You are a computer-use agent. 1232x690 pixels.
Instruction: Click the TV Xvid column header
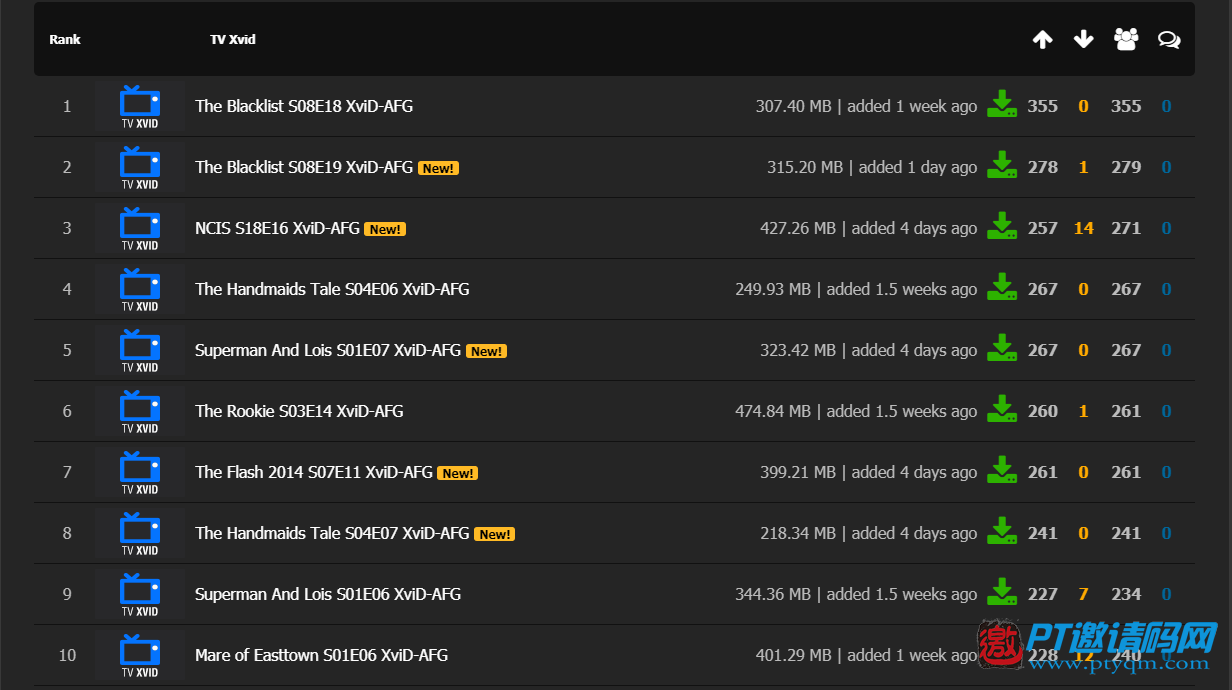233,40
